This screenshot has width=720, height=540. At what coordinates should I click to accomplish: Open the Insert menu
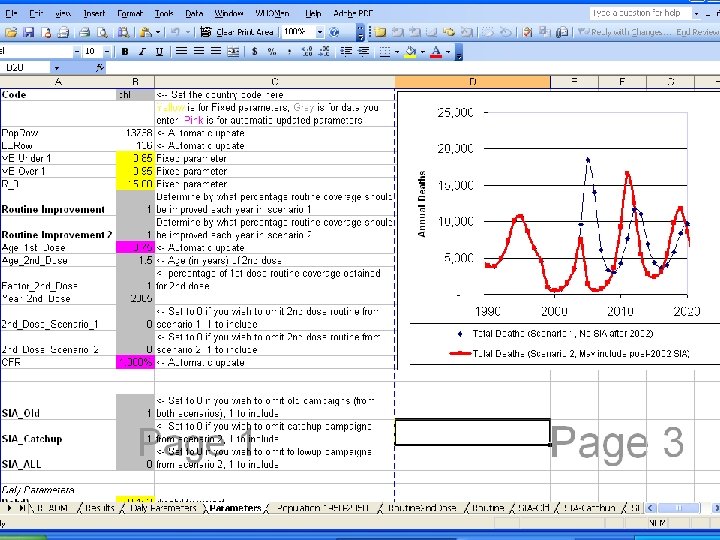pos(94,14)
